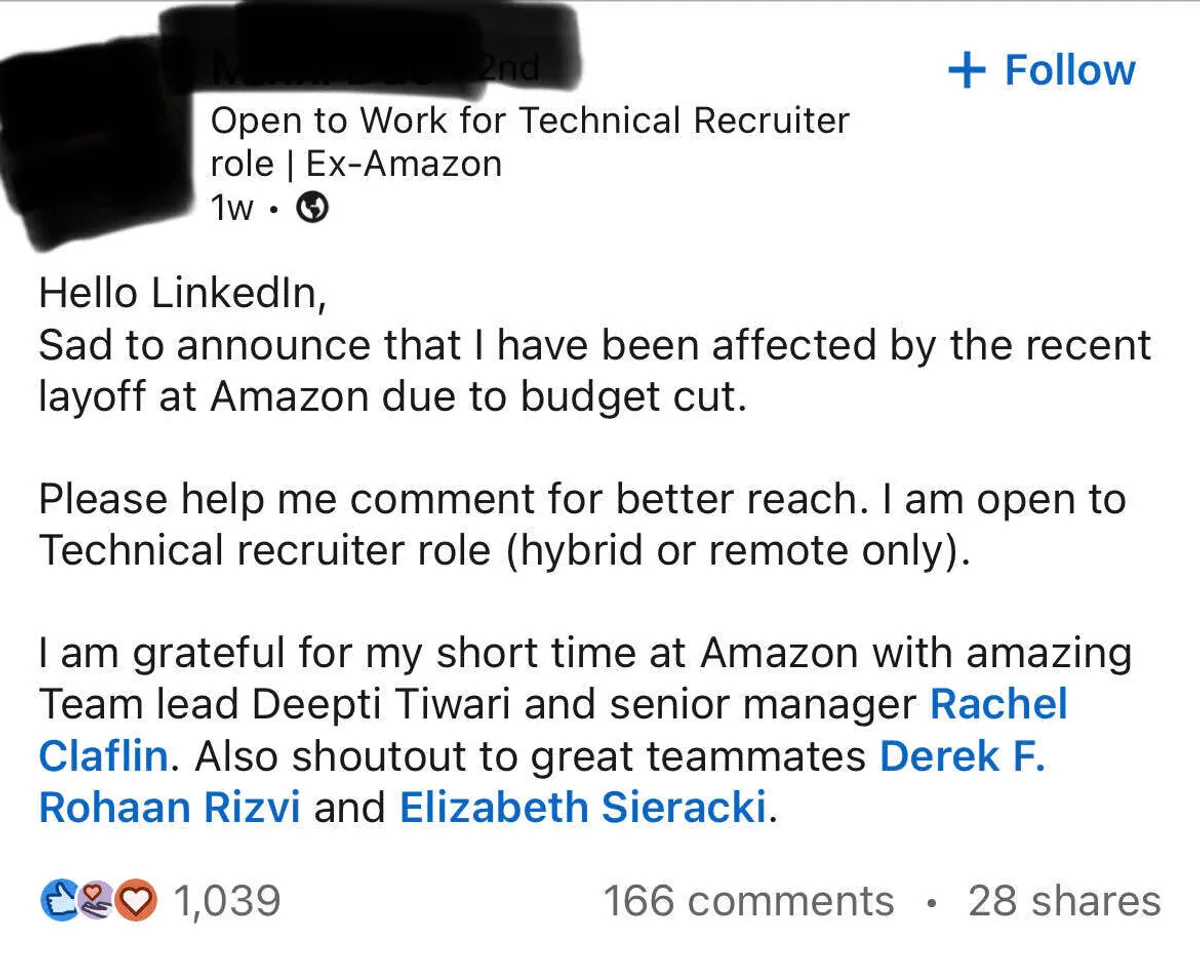Click the Claflin surname mention link
This screenshot has width=1200, height=964.
103,756
